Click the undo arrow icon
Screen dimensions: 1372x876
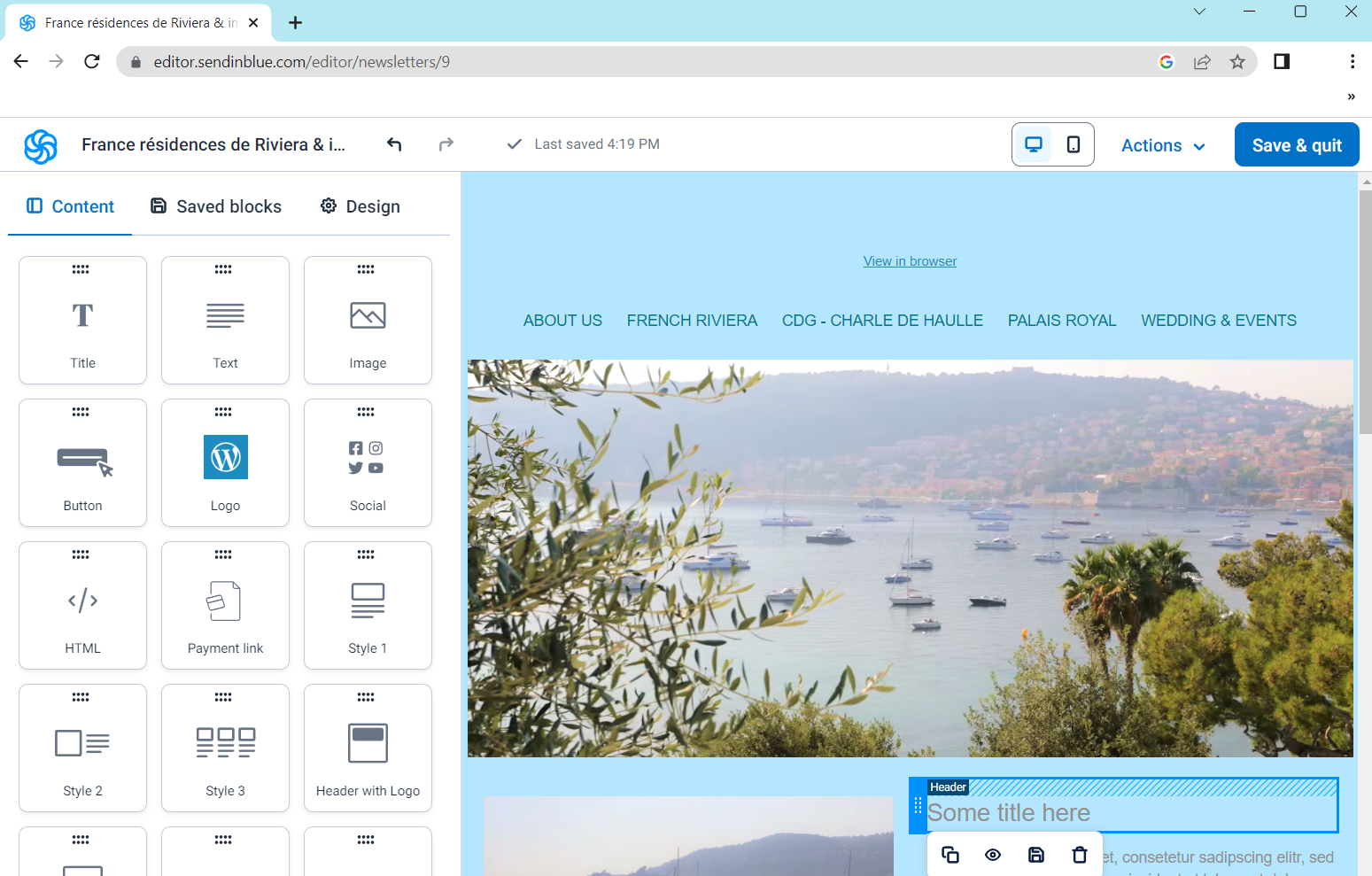(394, 144)
